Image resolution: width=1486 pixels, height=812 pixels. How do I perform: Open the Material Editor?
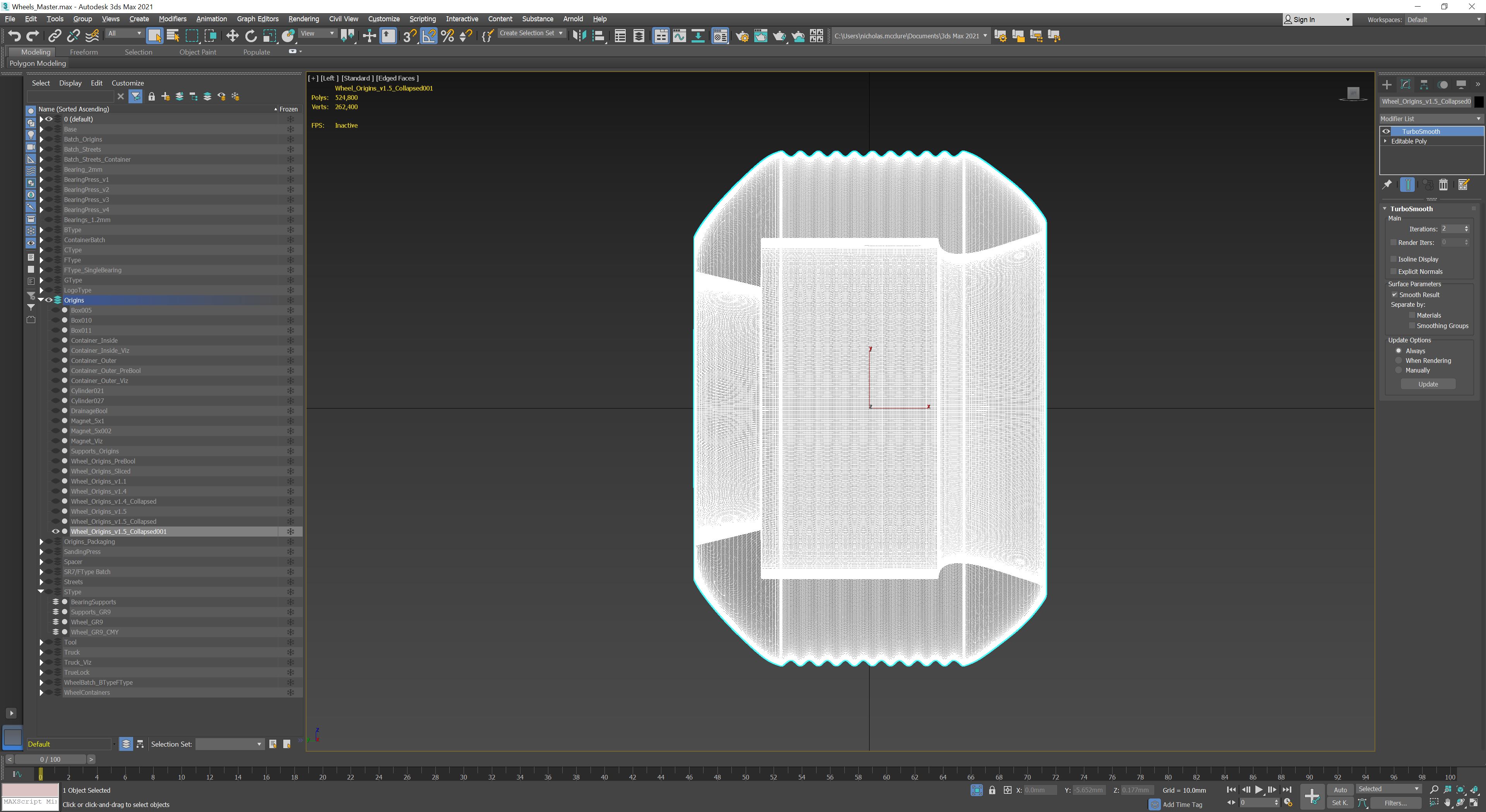coord(720,36)
